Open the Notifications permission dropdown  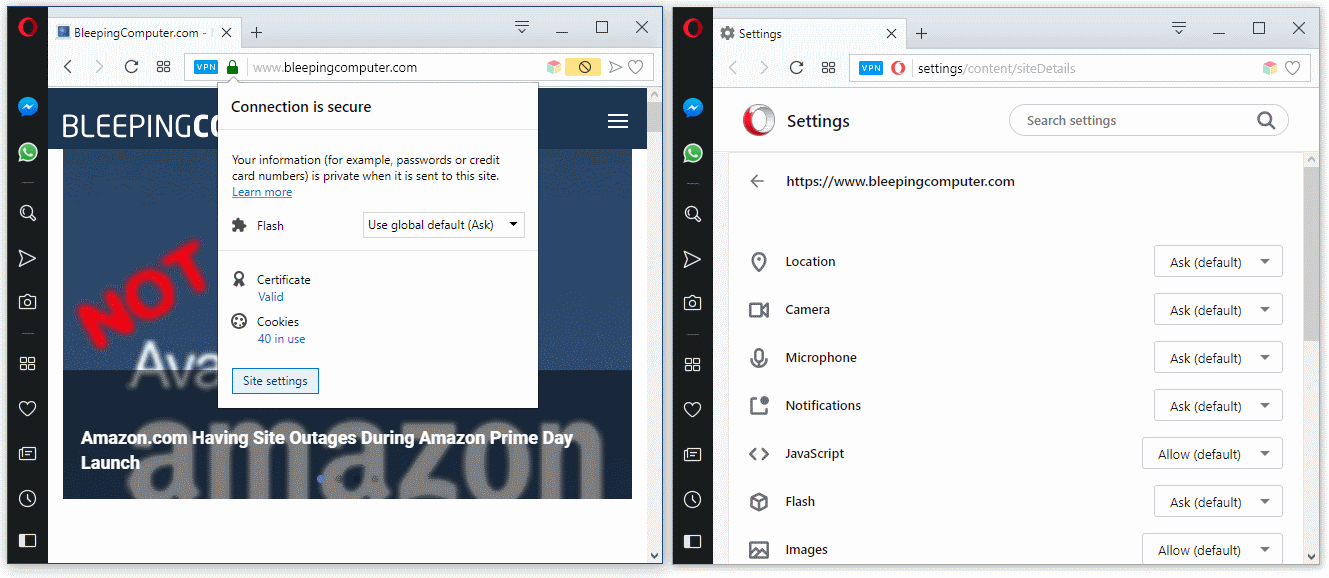1218,406
